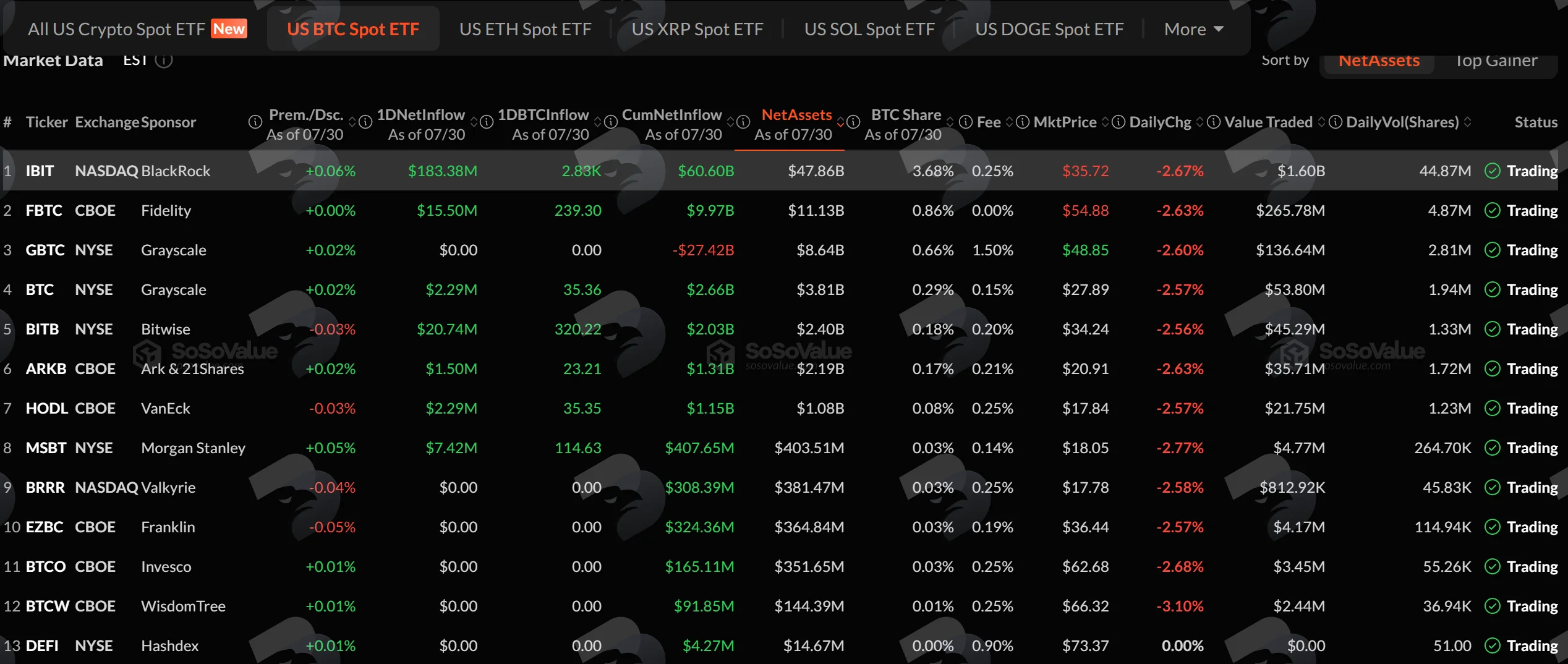Open the EST timezone info icon
This screenshot has height=664, width=1568.
(163, 60)
